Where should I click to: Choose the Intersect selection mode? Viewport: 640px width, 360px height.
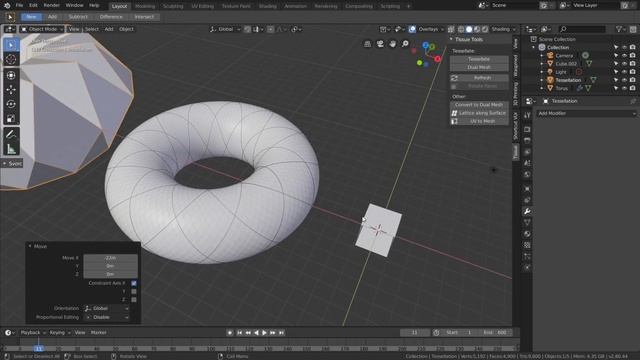[x=144, y=17]
